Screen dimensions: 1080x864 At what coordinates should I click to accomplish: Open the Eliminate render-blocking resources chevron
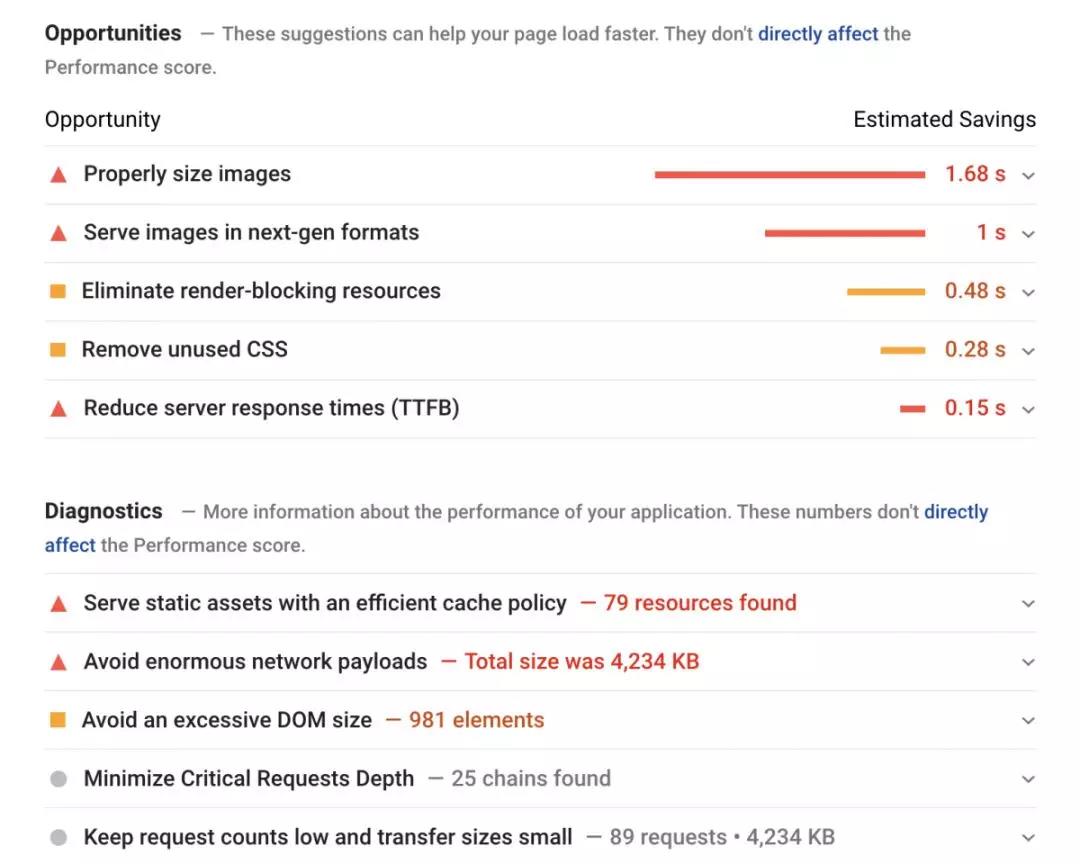coord(1028,293)
